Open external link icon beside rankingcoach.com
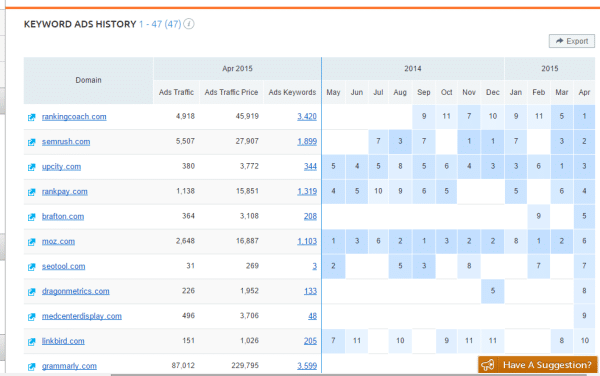Viewport: 600px width, 376px height. click(32, 117)
